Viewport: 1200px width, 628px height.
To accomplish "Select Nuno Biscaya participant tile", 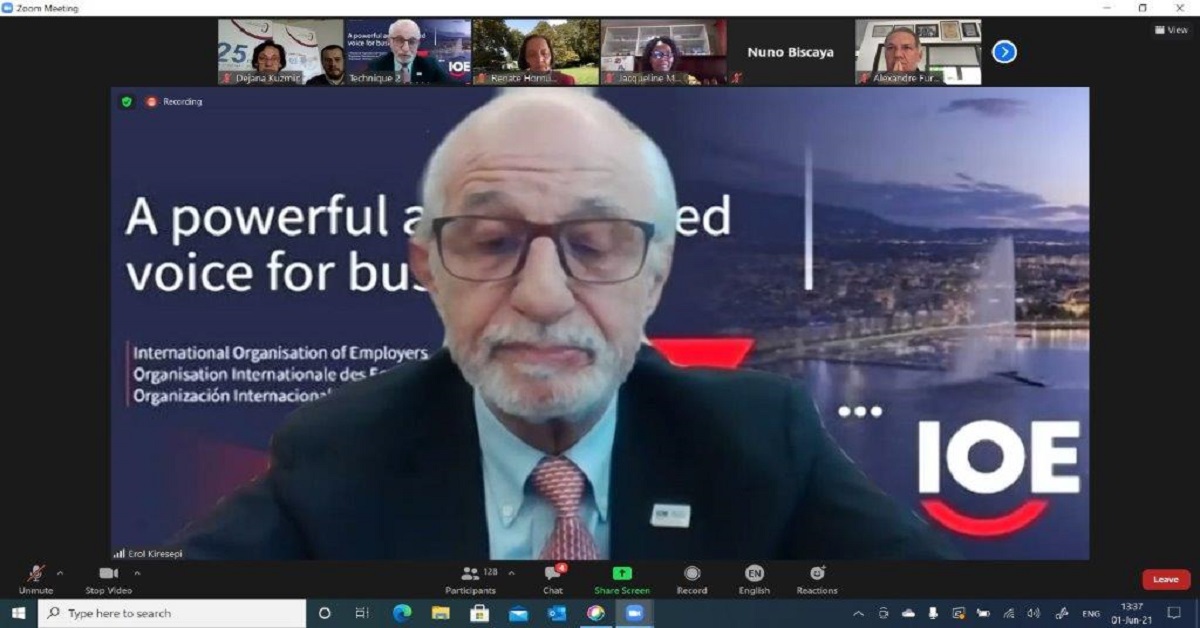I will point(790,52).
